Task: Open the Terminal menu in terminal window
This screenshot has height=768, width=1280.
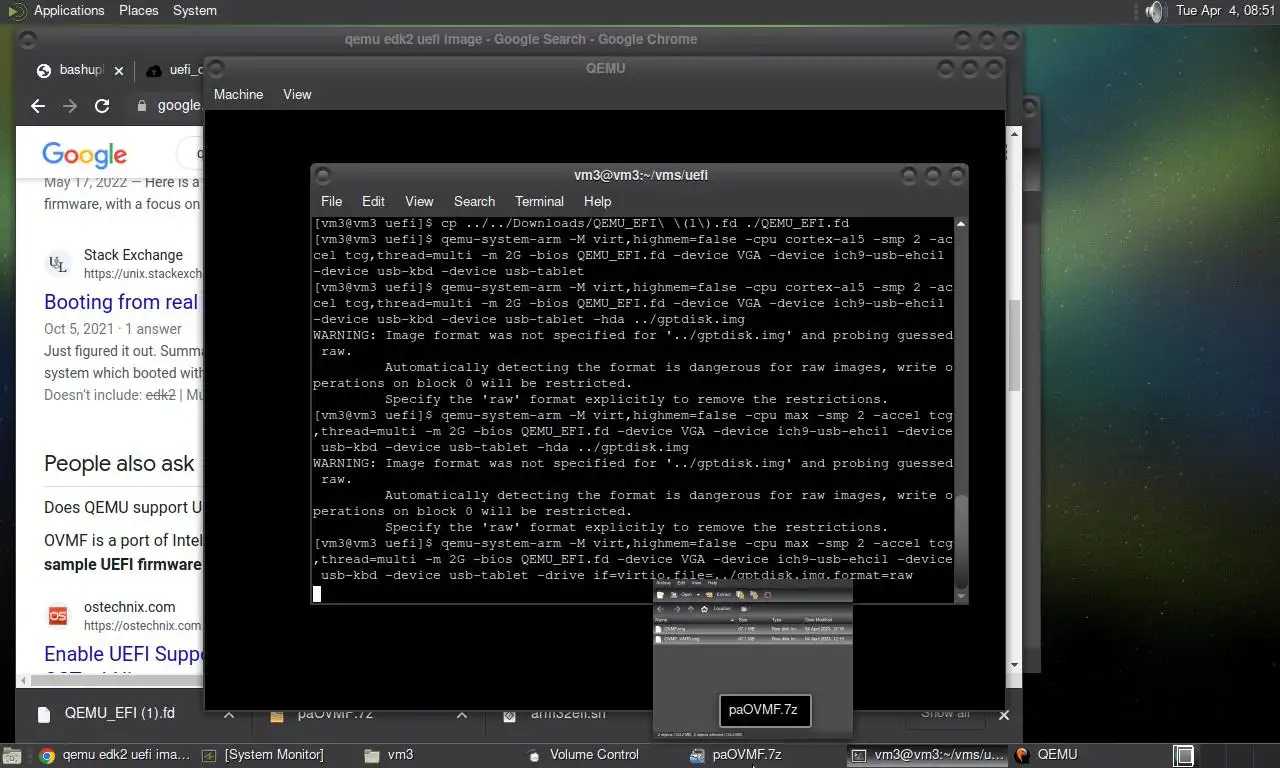Action: (539, 201)
